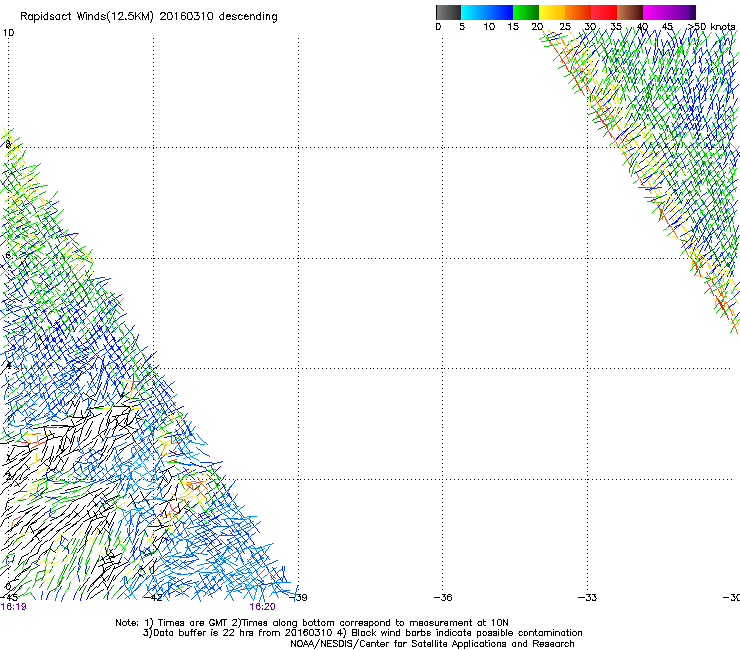Image resolution: width=740 pixels, height=650 pixels.
Task: Click the '-39' longitude axis label
Action: pos(298,597)
